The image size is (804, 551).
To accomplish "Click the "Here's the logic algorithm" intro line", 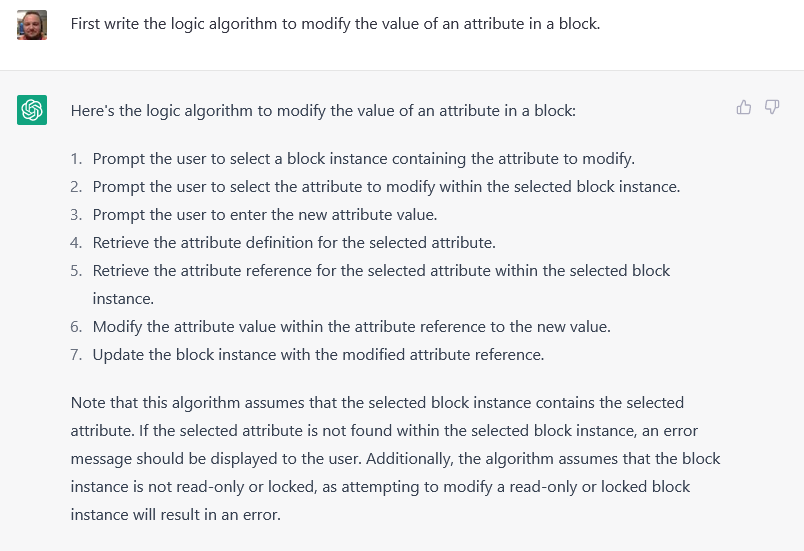I will [323, 111].
